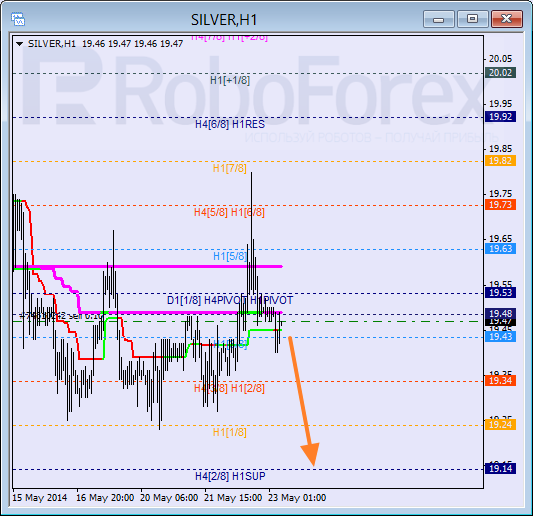Maximize the SILVER,H1 chart window
The width and height of the screenshot is (533, 516).
472,19
